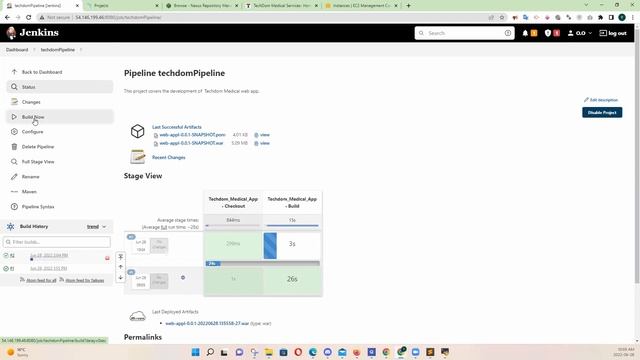Open the last deployed war artifact link
This screenshot has height=360, width=640.
pos(207,323)
